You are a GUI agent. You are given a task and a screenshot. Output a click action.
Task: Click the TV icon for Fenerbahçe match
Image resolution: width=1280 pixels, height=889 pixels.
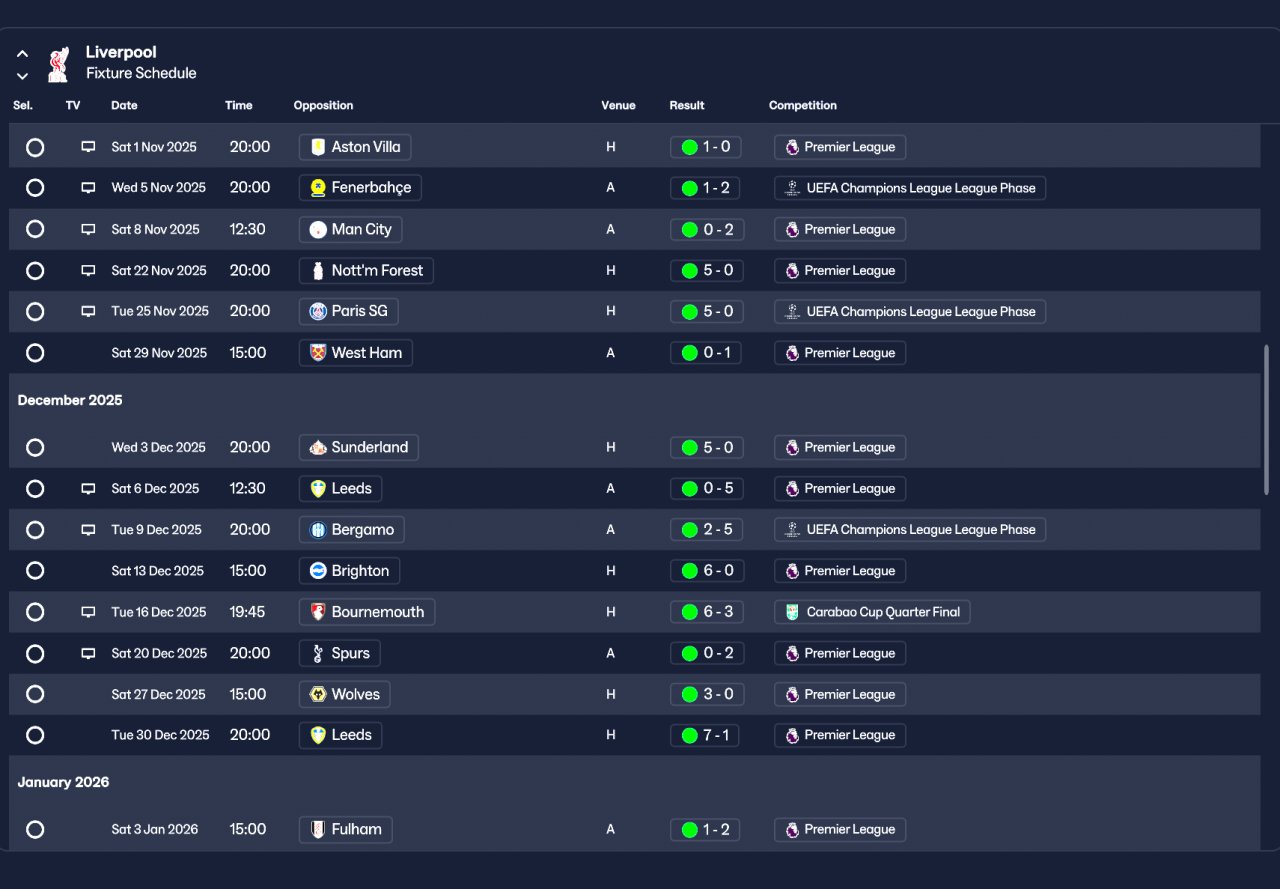point(88,188)
